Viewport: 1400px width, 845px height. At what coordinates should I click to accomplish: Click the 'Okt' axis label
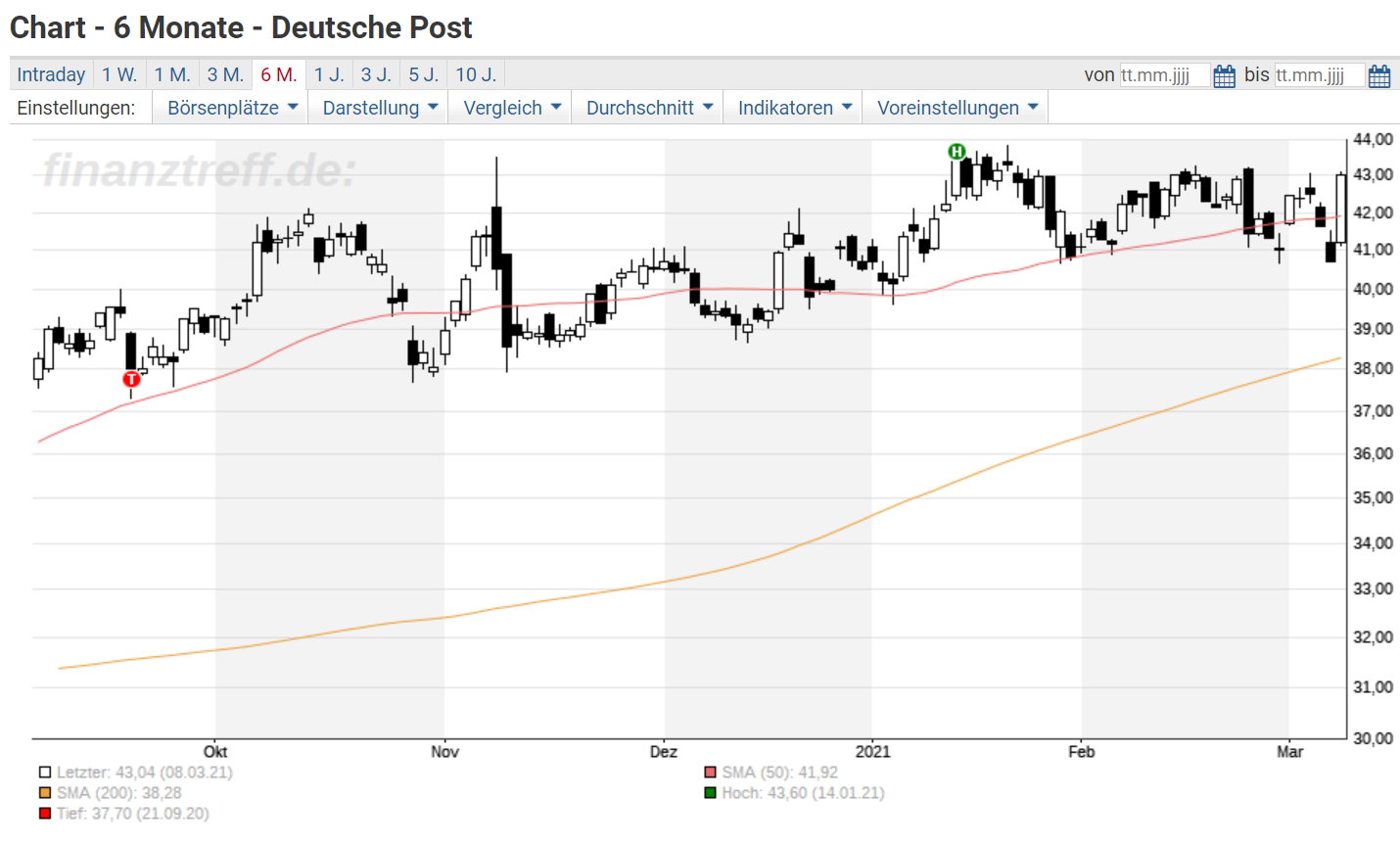[215, 752]
